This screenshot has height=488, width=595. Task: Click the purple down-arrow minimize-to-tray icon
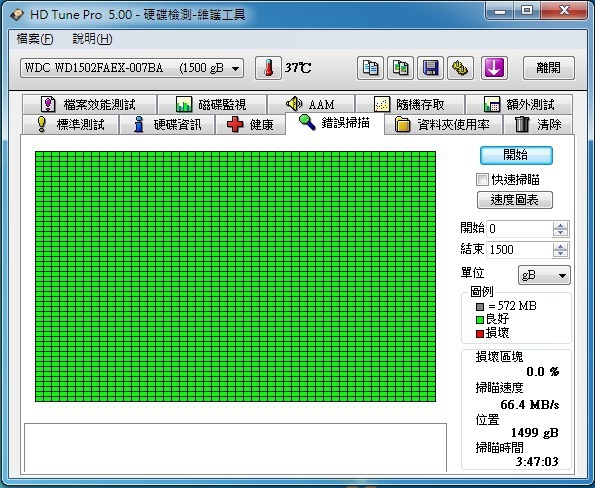(x=494, y=68)
